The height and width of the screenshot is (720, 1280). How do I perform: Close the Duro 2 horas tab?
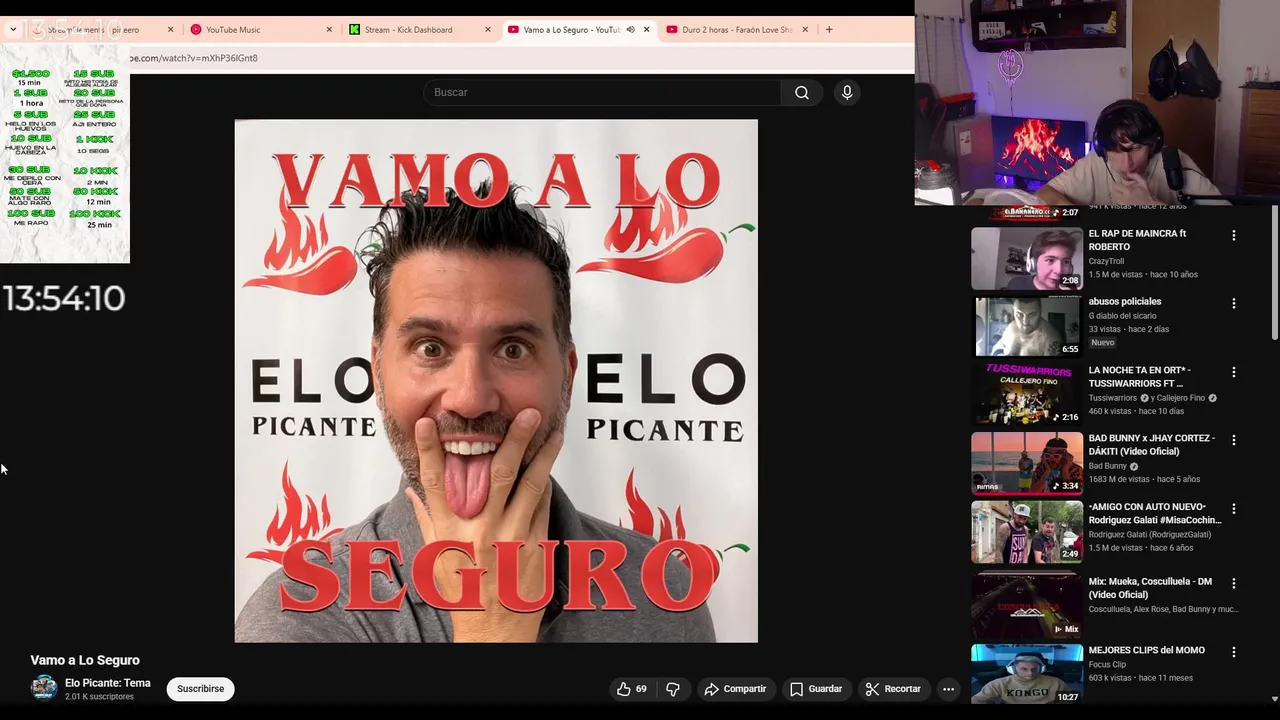point(805,30)
